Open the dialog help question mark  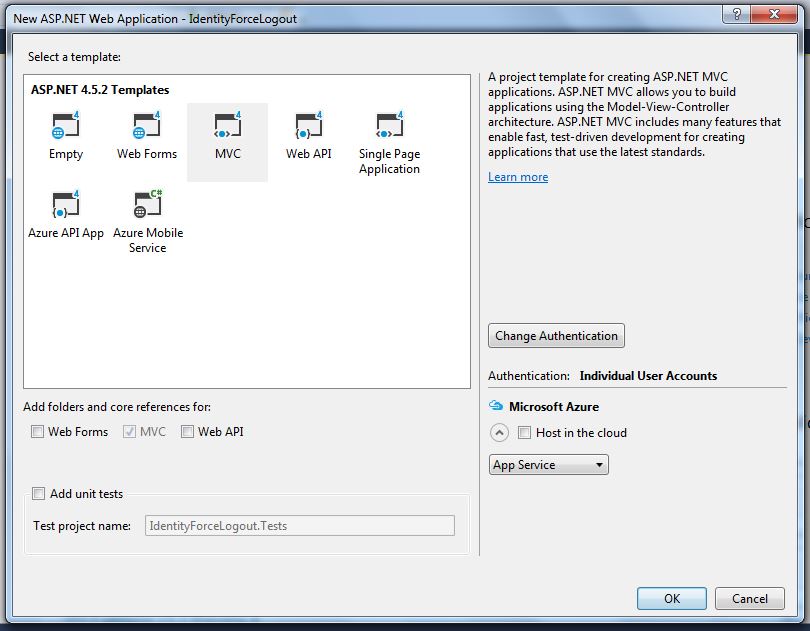737,14
